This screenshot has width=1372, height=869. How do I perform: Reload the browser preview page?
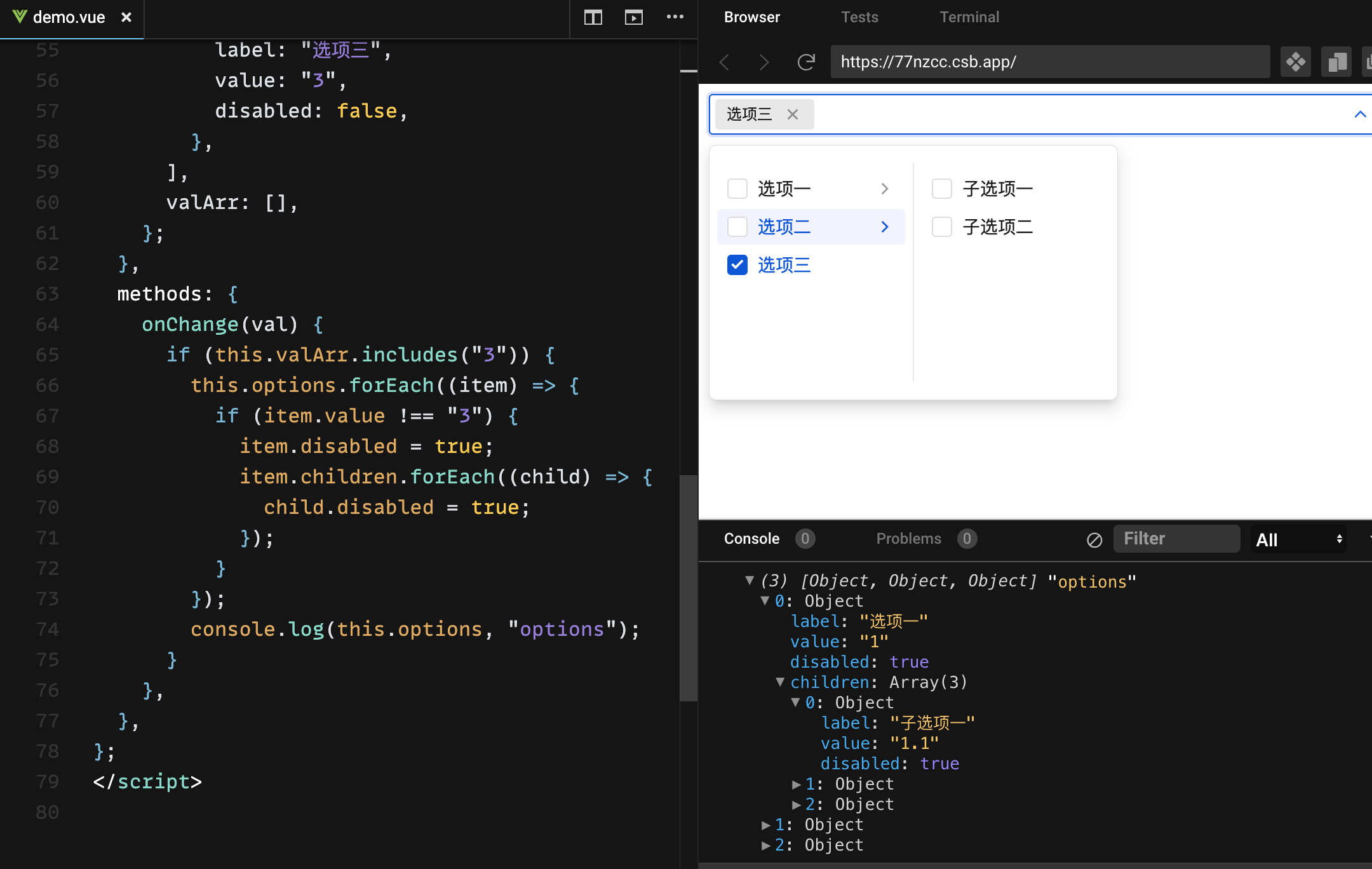click(806, 62)
